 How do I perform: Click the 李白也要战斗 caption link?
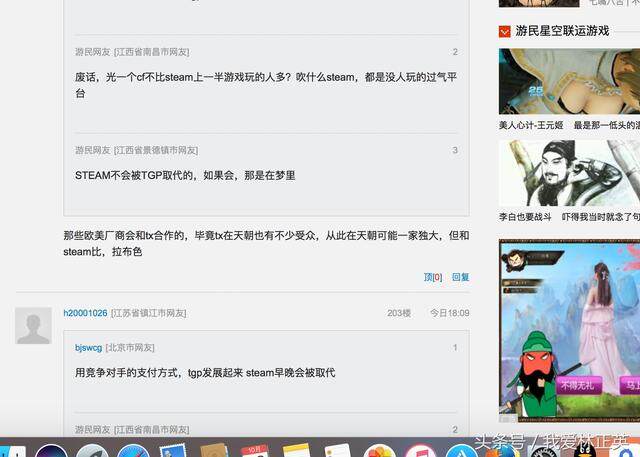coord(525,217)
